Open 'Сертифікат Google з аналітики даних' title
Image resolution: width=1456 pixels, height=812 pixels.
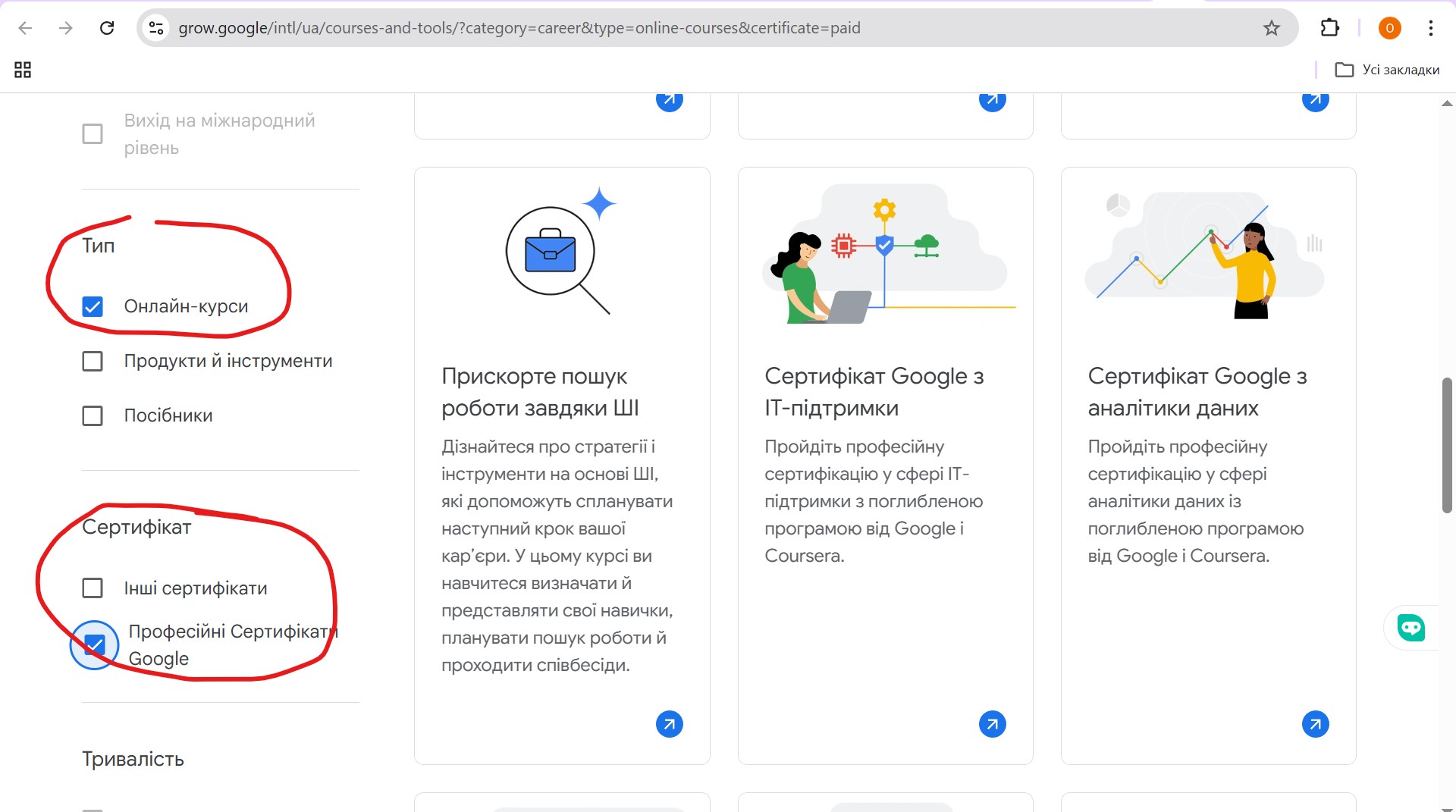coord(1197,392)
